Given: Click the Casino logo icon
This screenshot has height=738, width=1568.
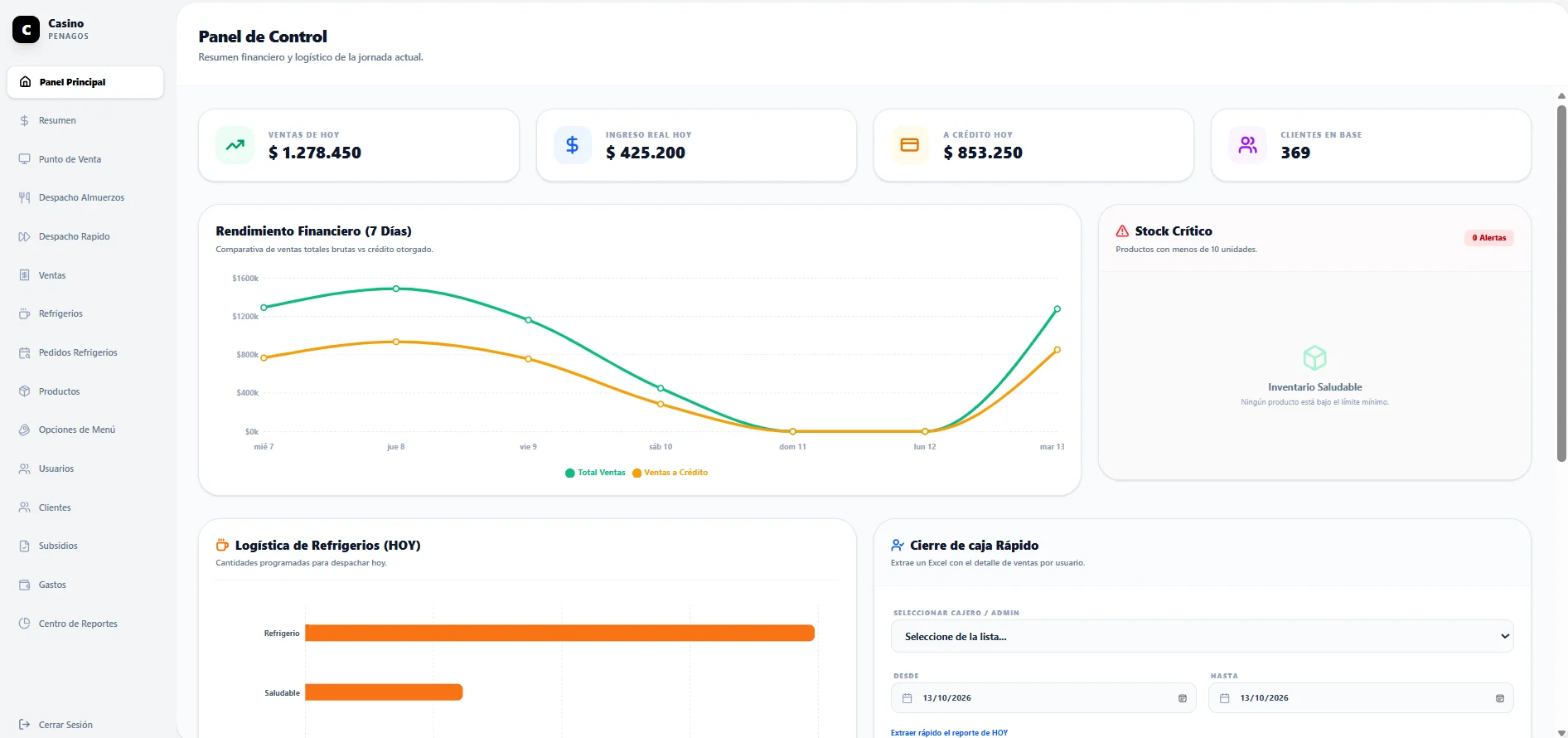Looking at the screenshot, I should pos(26,29).
